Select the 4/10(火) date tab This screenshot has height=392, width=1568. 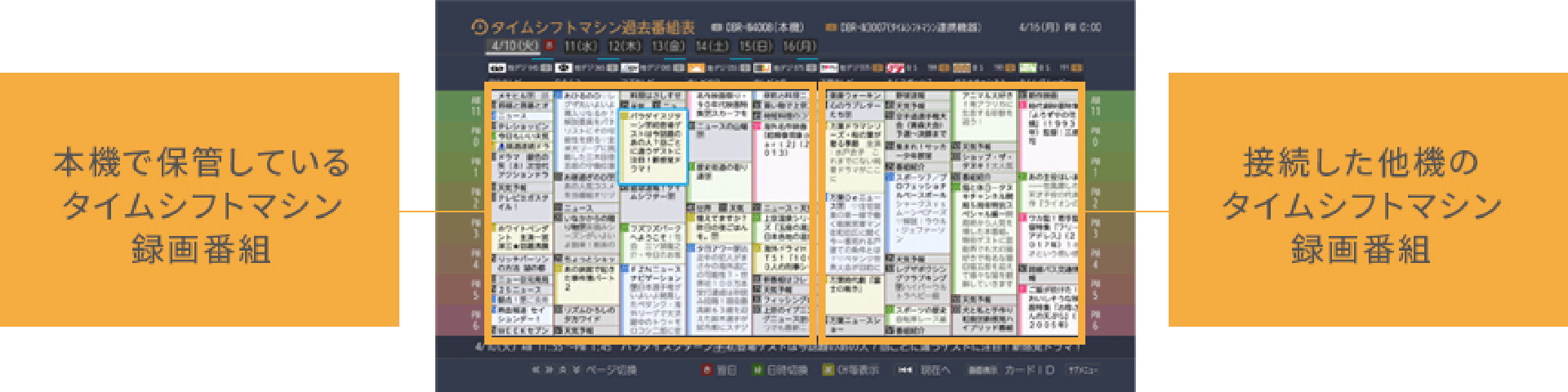[x=514, y=46]
